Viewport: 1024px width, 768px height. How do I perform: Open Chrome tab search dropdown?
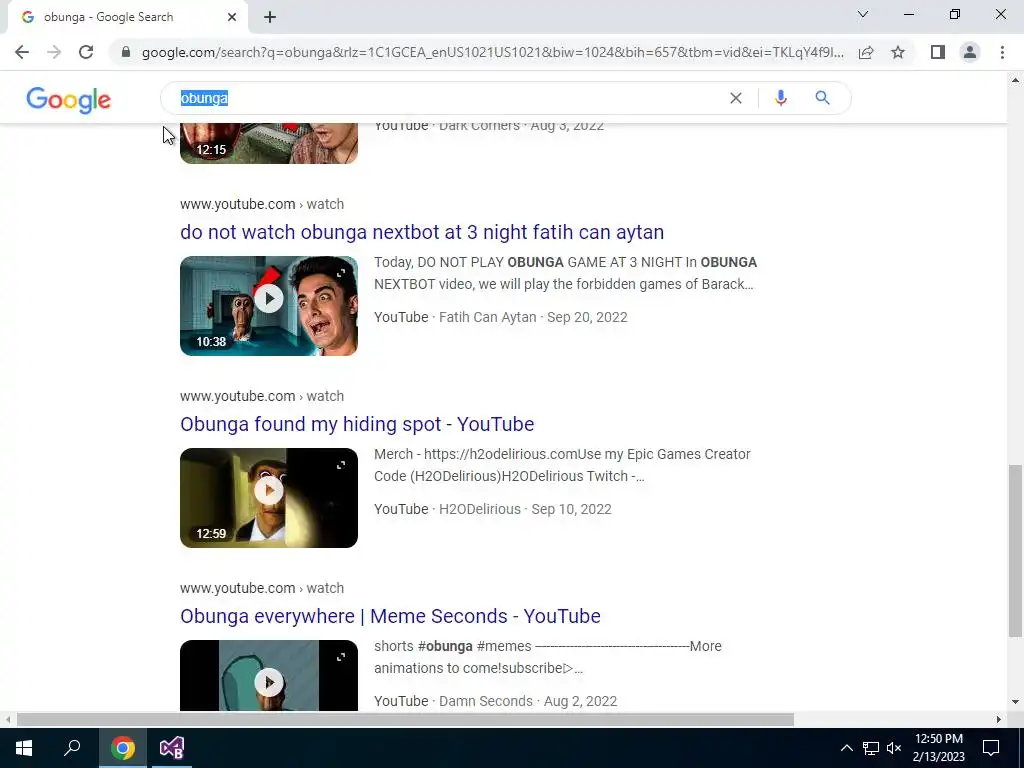[x=863, y=14]
